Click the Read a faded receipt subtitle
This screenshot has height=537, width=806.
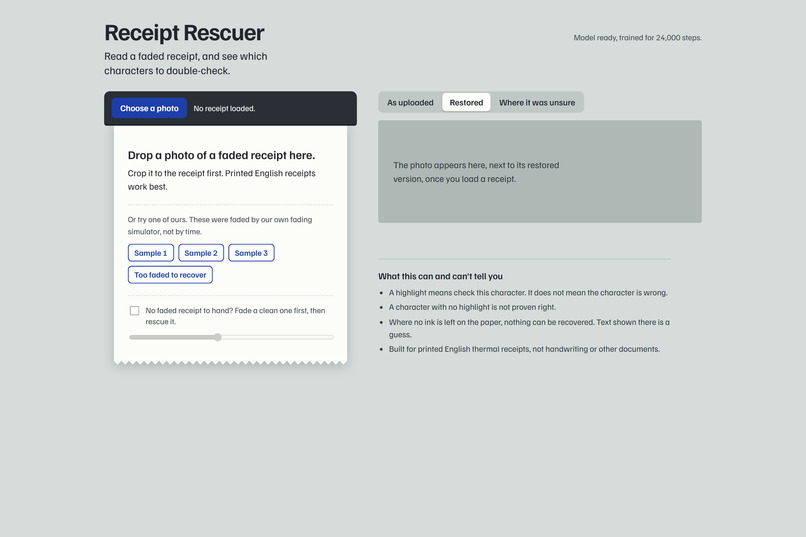pyautogui.click(x=186, y=63)
